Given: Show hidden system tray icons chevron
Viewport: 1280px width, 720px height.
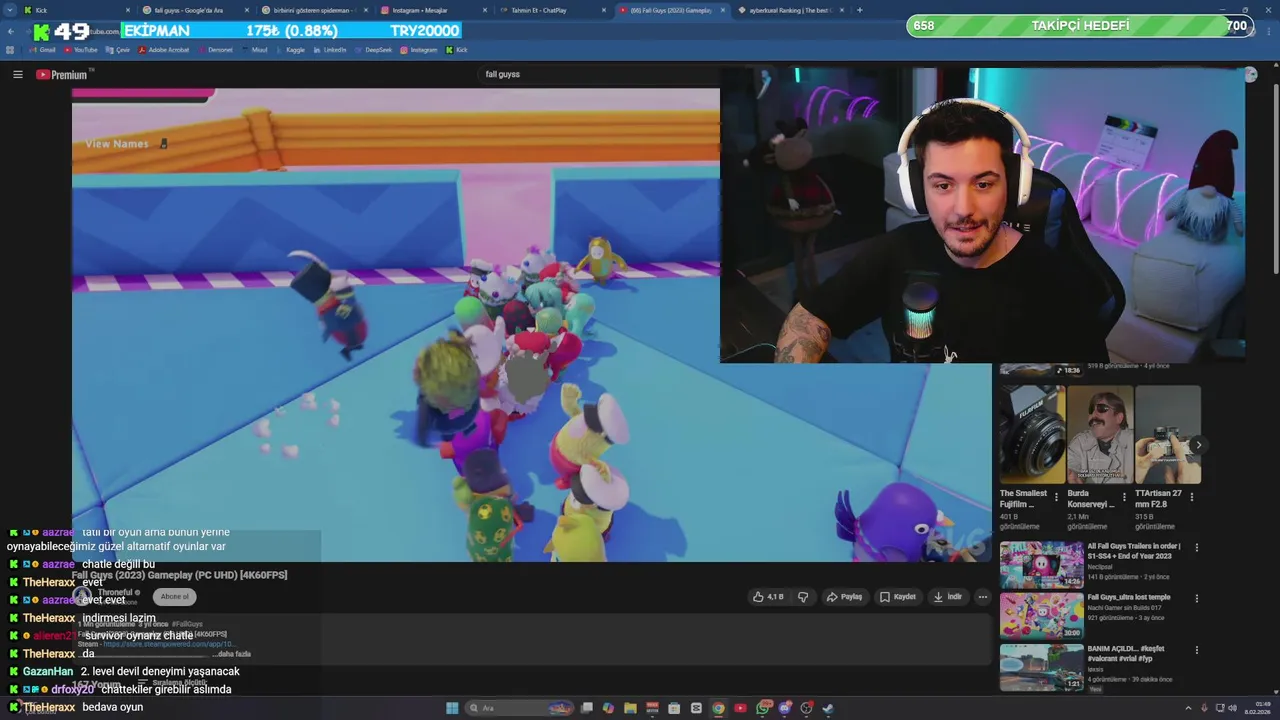Looking at the screenshot, I should [1188, 708].
